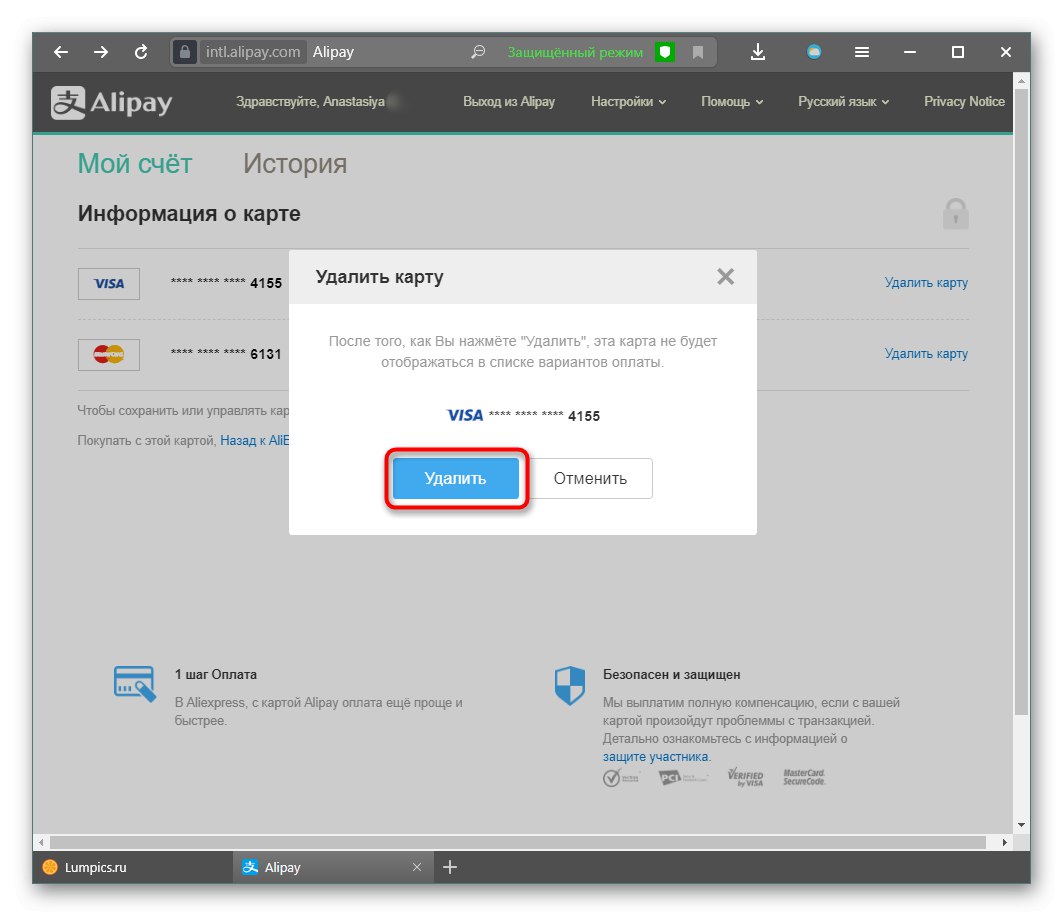Open the browser hamburger menu
The height and width of the screenshot is (916, 1063).
(862, 52)
